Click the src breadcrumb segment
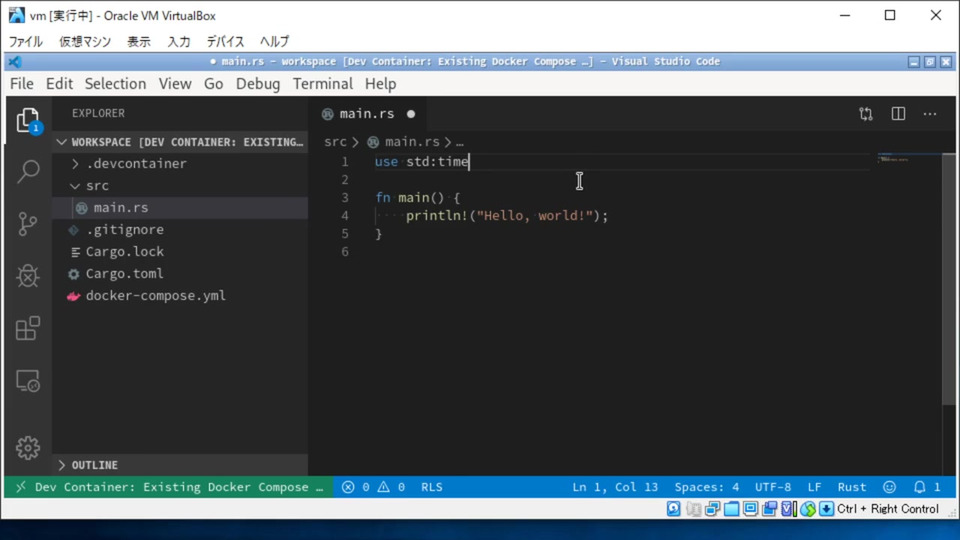Screen dimensions: 960x540 tap(335, 142)
